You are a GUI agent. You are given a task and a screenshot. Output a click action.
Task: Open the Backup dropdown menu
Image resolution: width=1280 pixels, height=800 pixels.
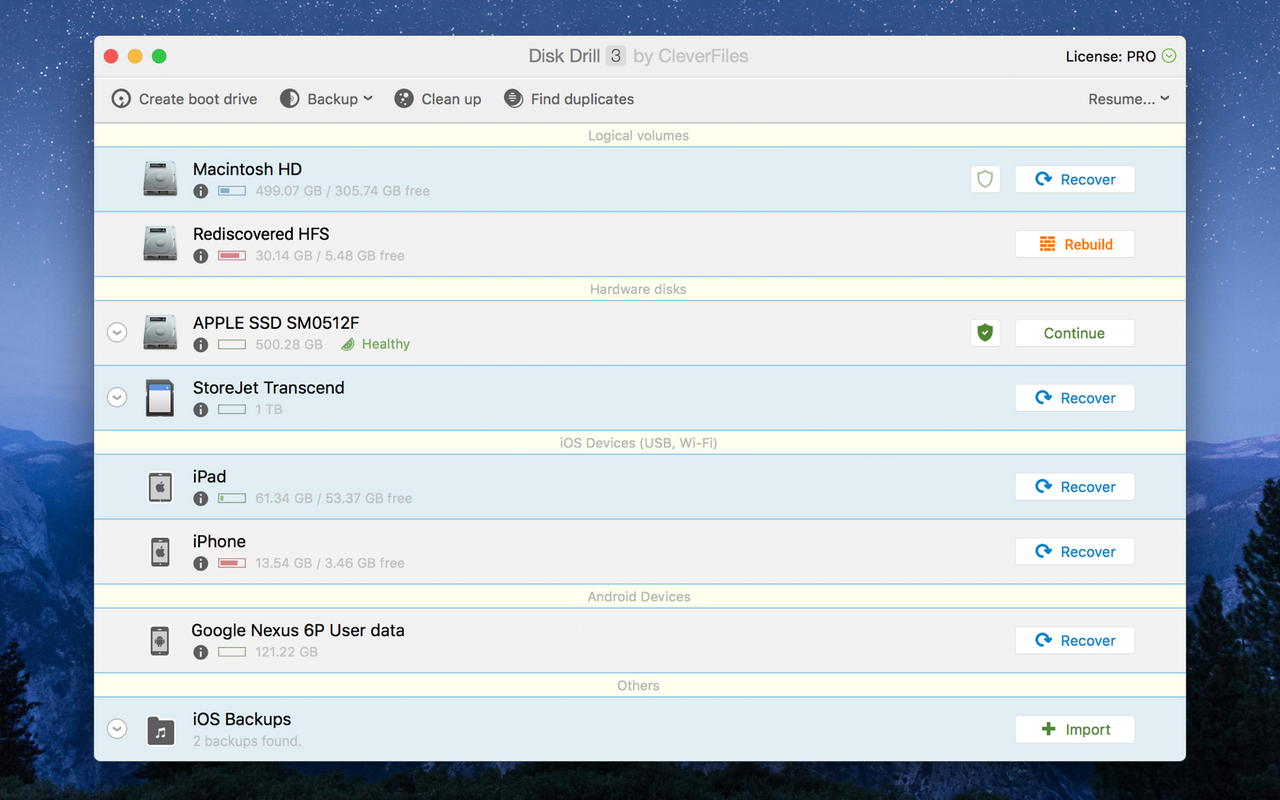click(326, 99)
